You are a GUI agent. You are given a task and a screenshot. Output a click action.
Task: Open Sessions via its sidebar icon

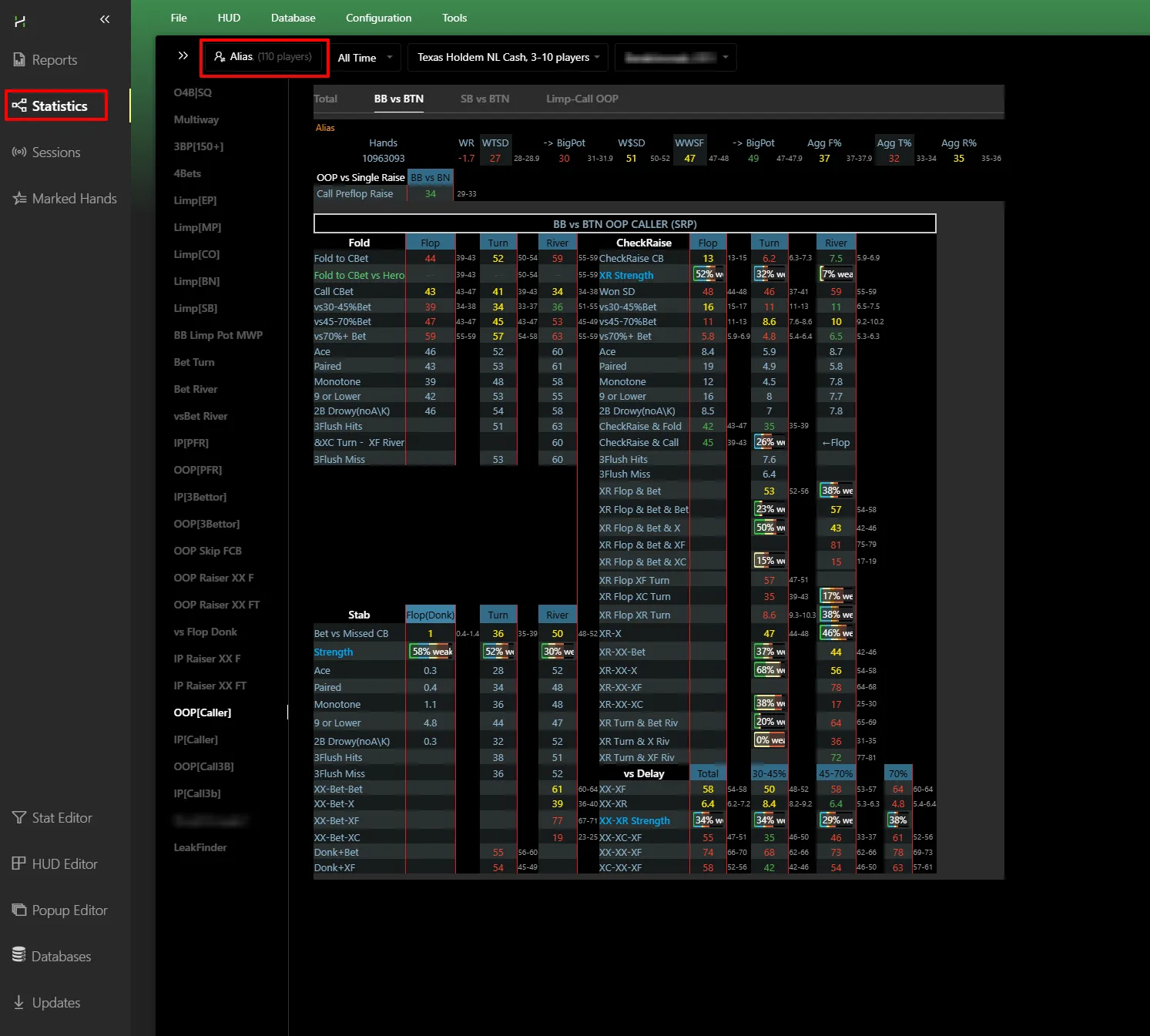(x=20, y=152)
